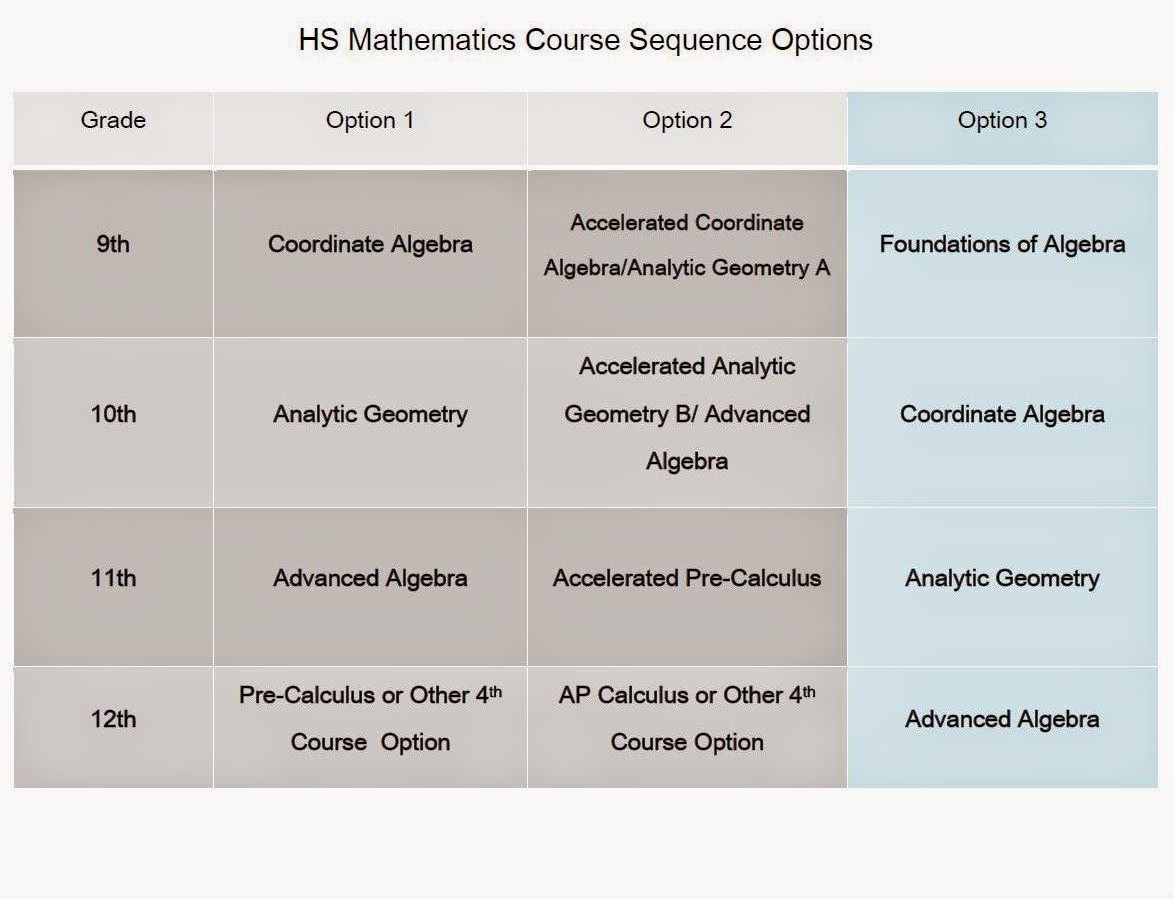Image resolution: width=1174 pixels, height=899 pixels.
Task: Select Coordinate Algebra in the 10th grade row
Action: pyautogui.click(x=1002, y=414)
